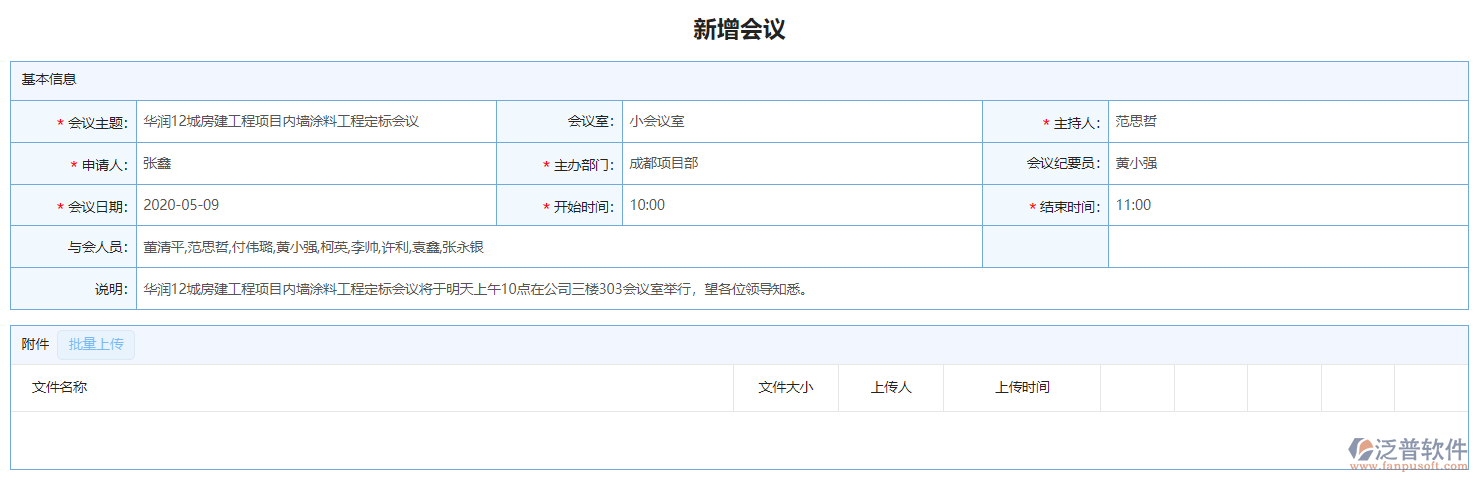Click the 新增会议 page title
Viewport: 1478px width, 482px height.
(x=739, y=29)
